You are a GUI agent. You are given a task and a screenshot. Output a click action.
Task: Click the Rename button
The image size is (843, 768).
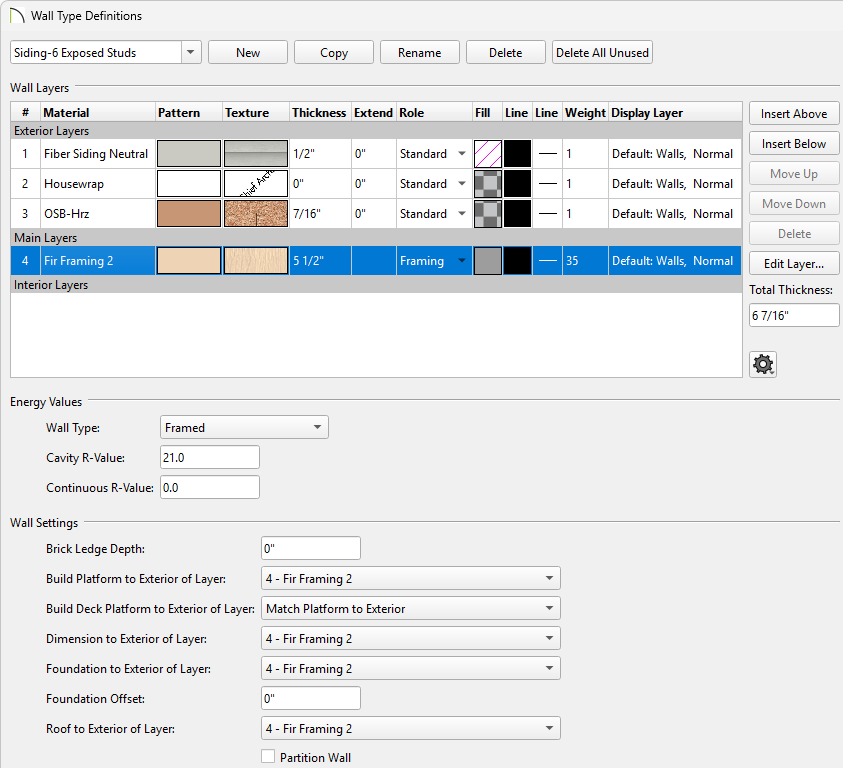click(420, 53)
